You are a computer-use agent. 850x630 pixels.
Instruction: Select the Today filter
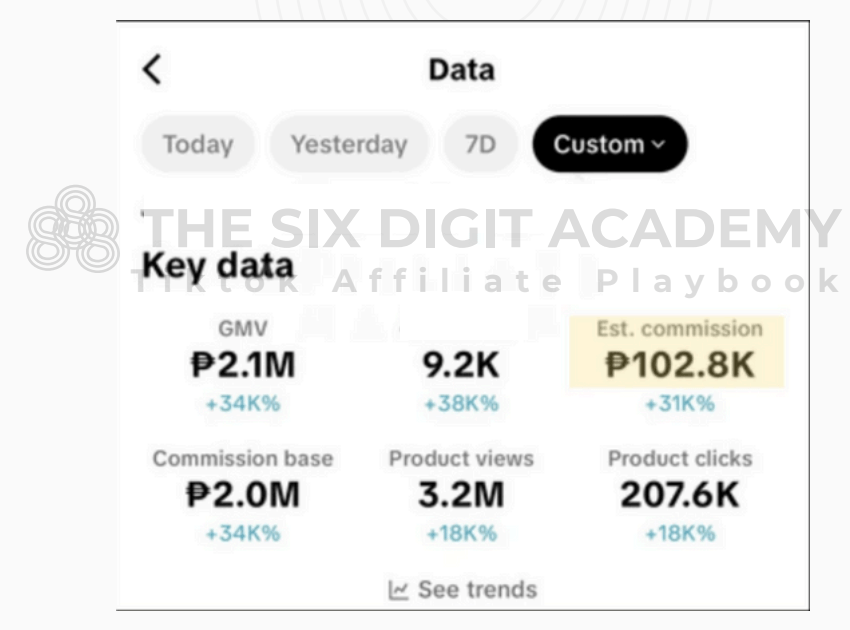198,144
